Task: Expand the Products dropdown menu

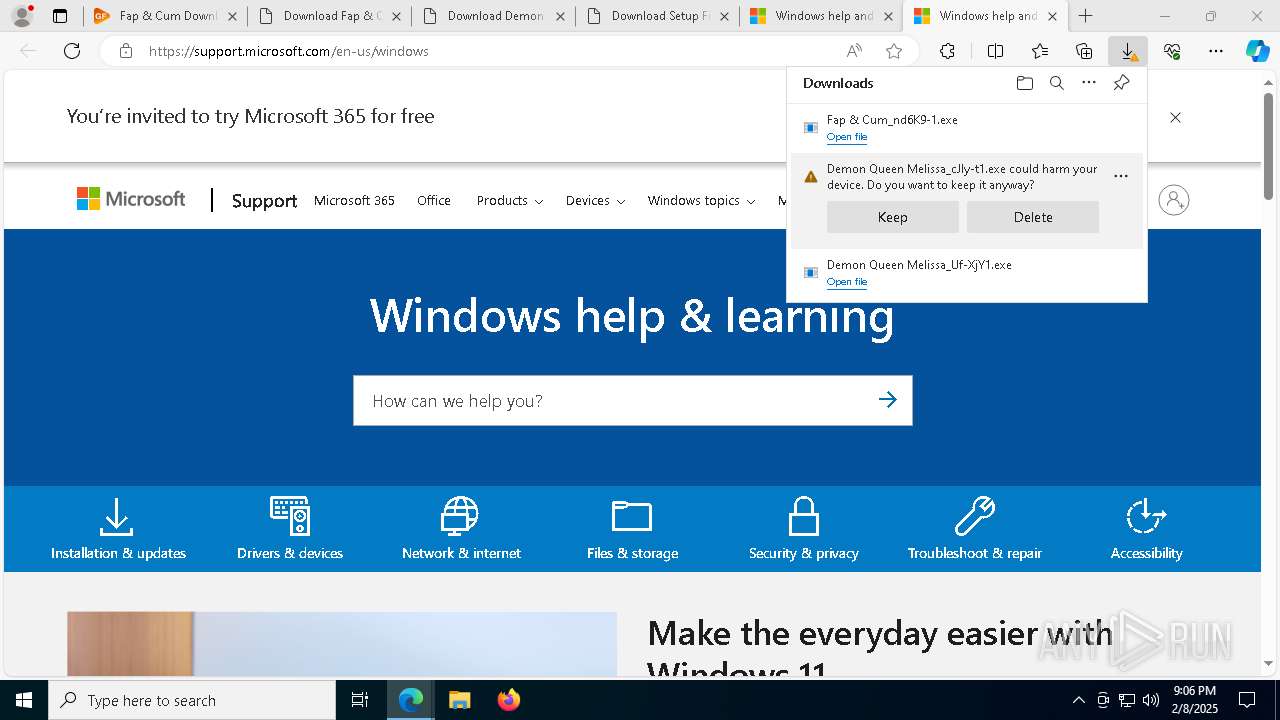Action: pyautogui.click(x=509, y=200)
